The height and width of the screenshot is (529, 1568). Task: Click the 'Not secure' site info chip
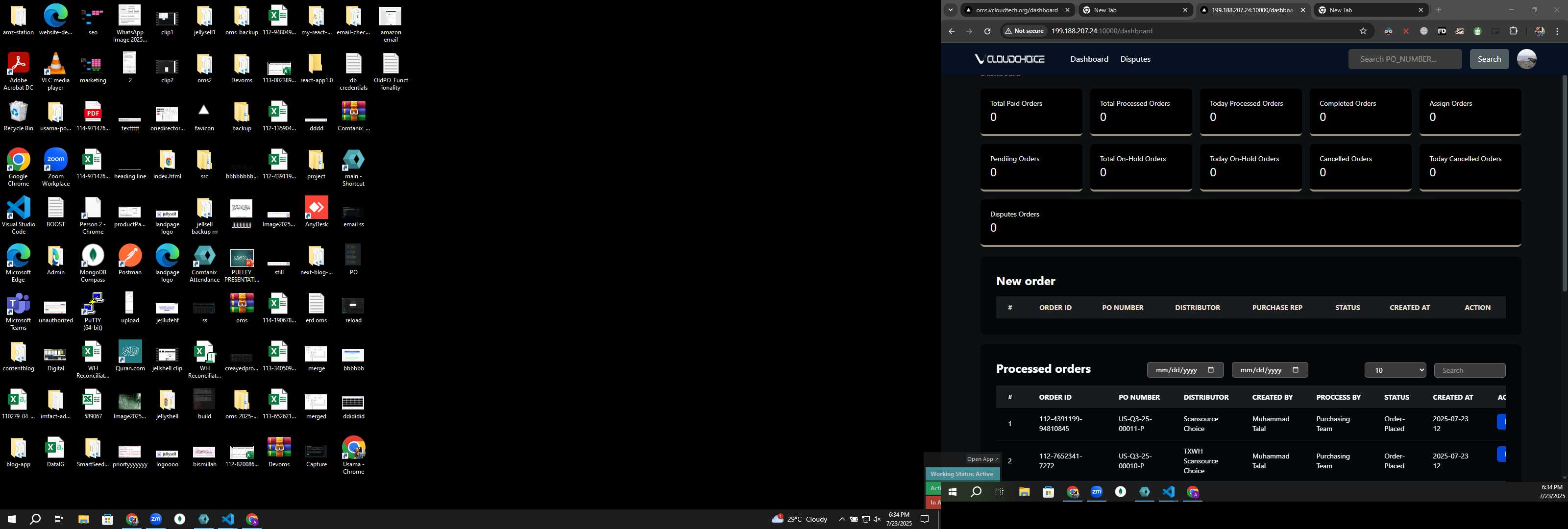[x=1025, y=31]
